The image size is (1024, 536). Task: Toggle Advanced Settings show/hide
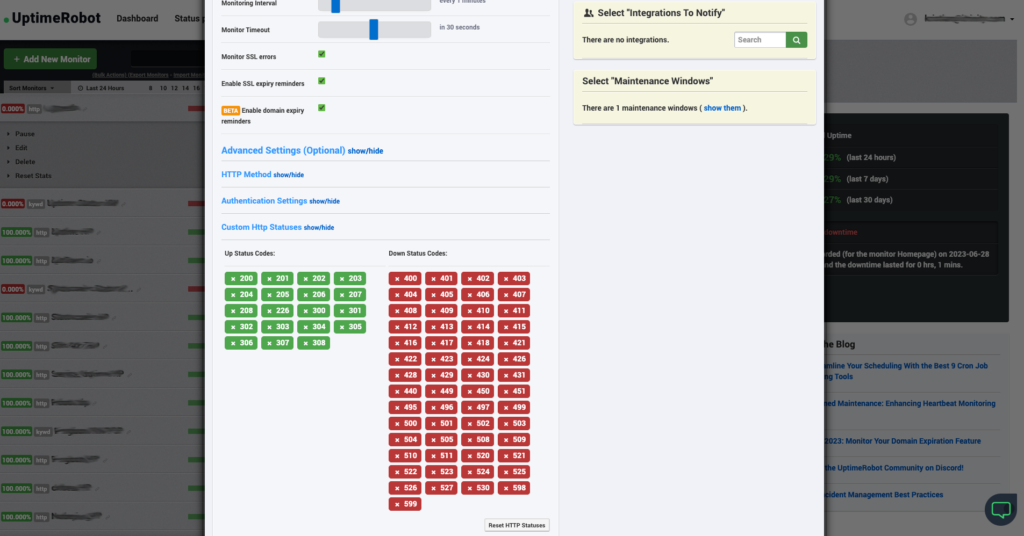pos(365,151)
